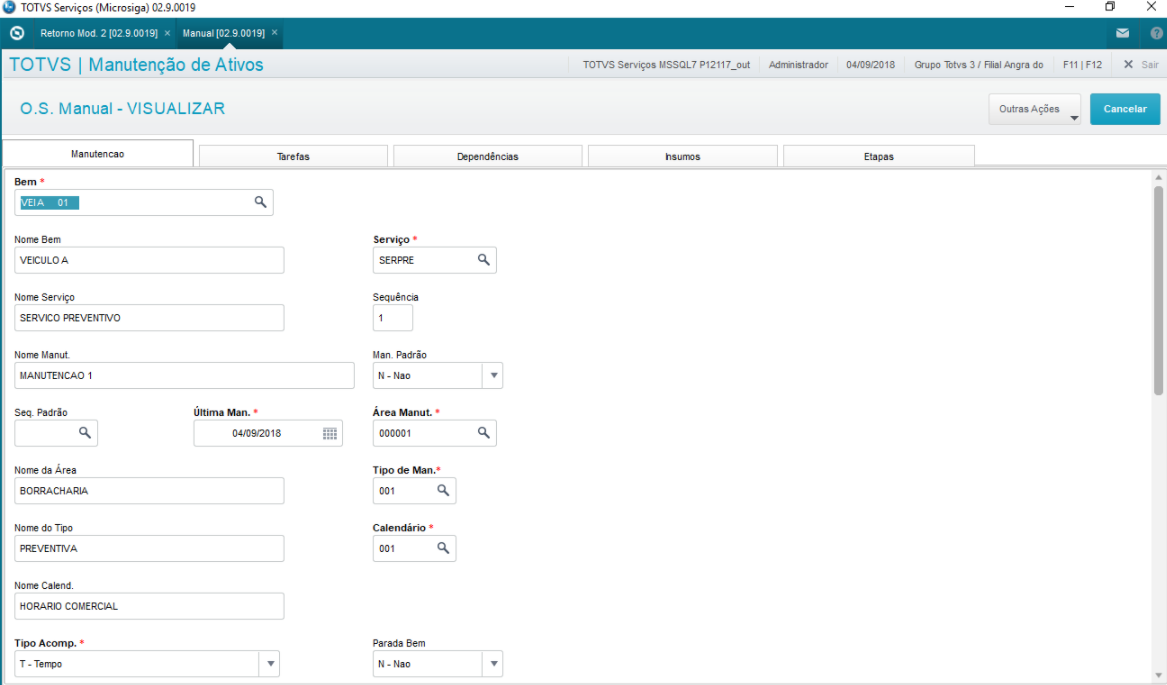This screenshot has height=685, width=1167.
Task: Click the scrollbar down arrow
Action: click(x=1158, y=675)
